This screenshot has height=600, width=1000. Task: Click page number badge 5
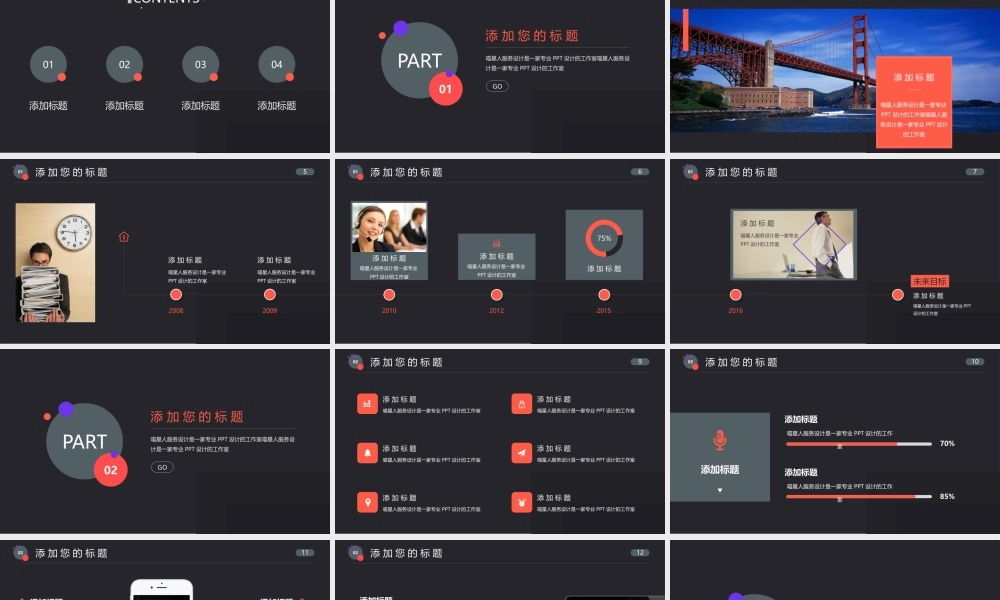pos(305,172)
